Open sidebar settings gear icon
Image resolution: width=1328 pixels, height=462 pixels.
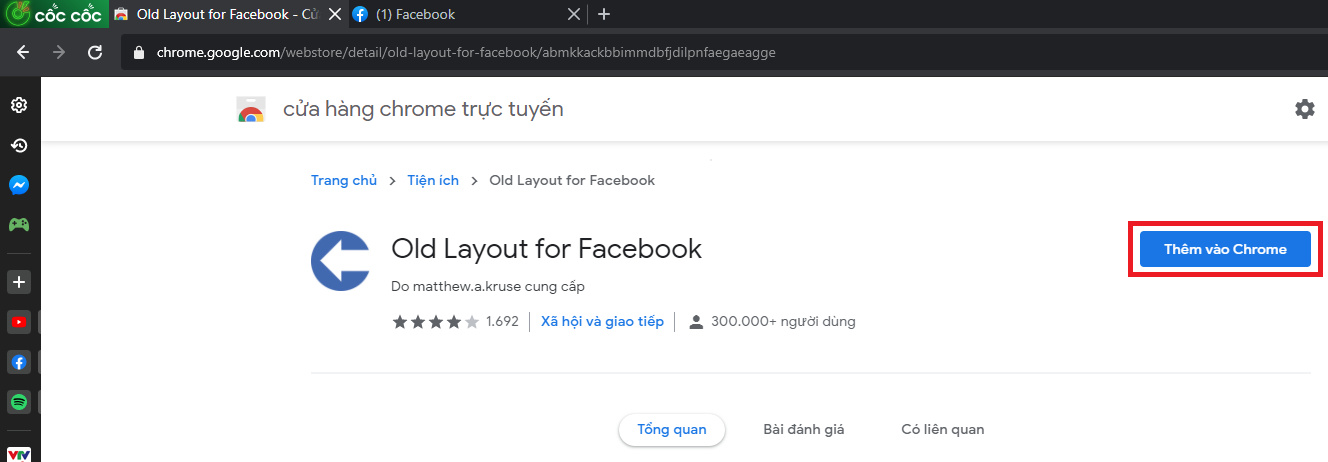pyautogui.click(x=19, y=105)
